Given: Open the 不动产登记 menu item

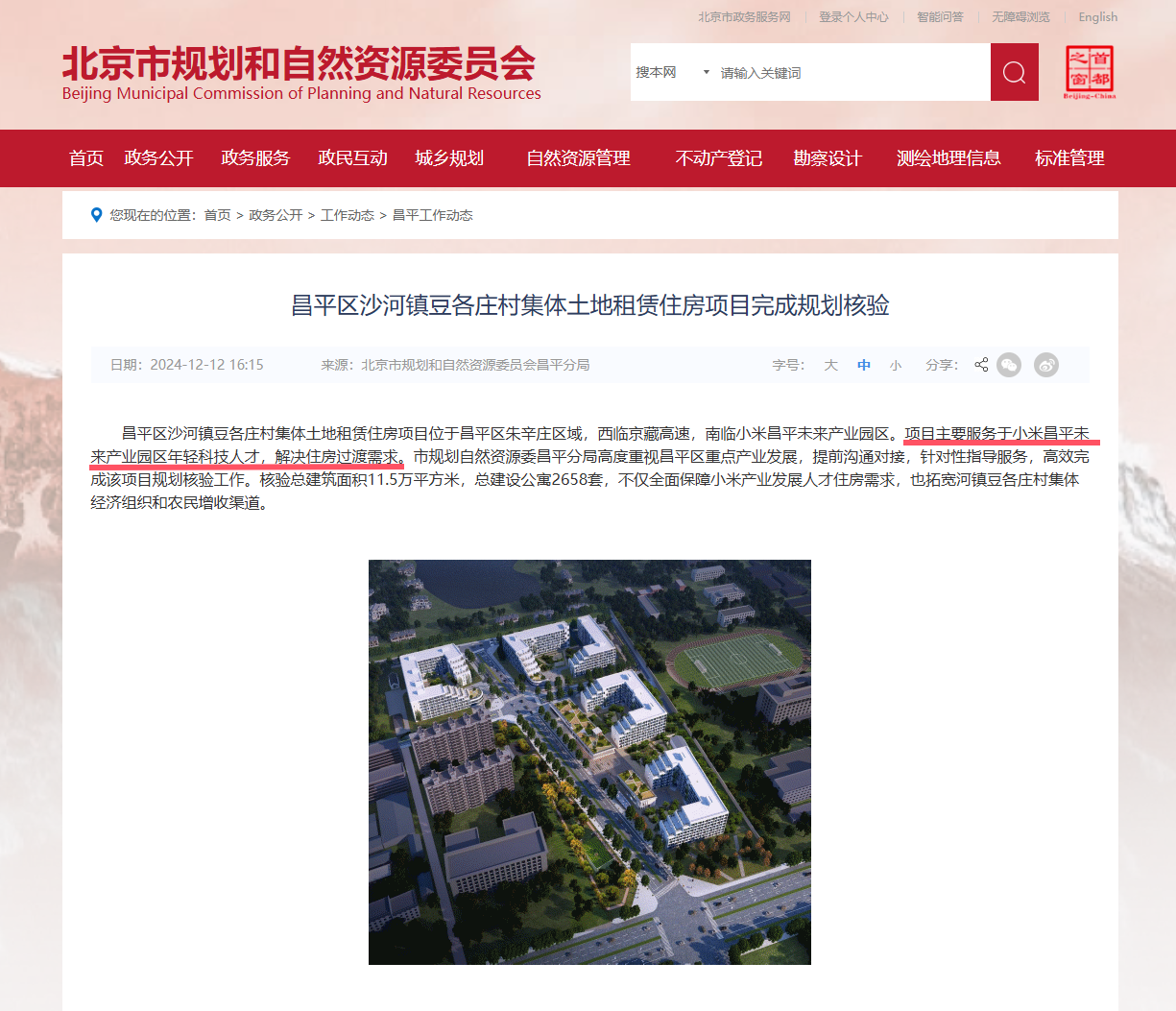Looking at the screenshot, I should pyautogui.click(x=719, y=158).
